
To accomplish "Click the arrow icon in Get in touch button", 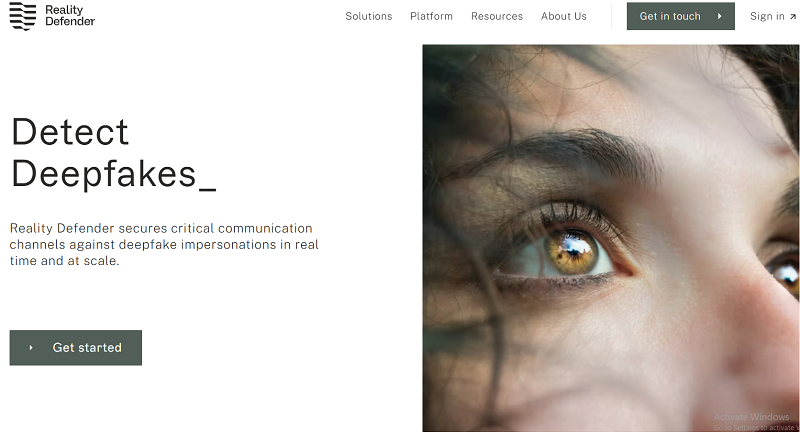I will 719,16.
